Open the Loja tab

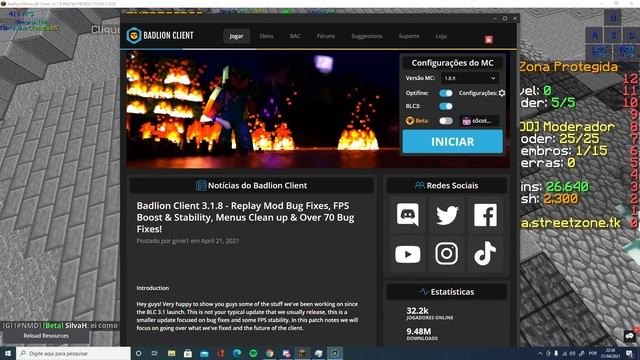pyautogui.click(x=441, y=36)
